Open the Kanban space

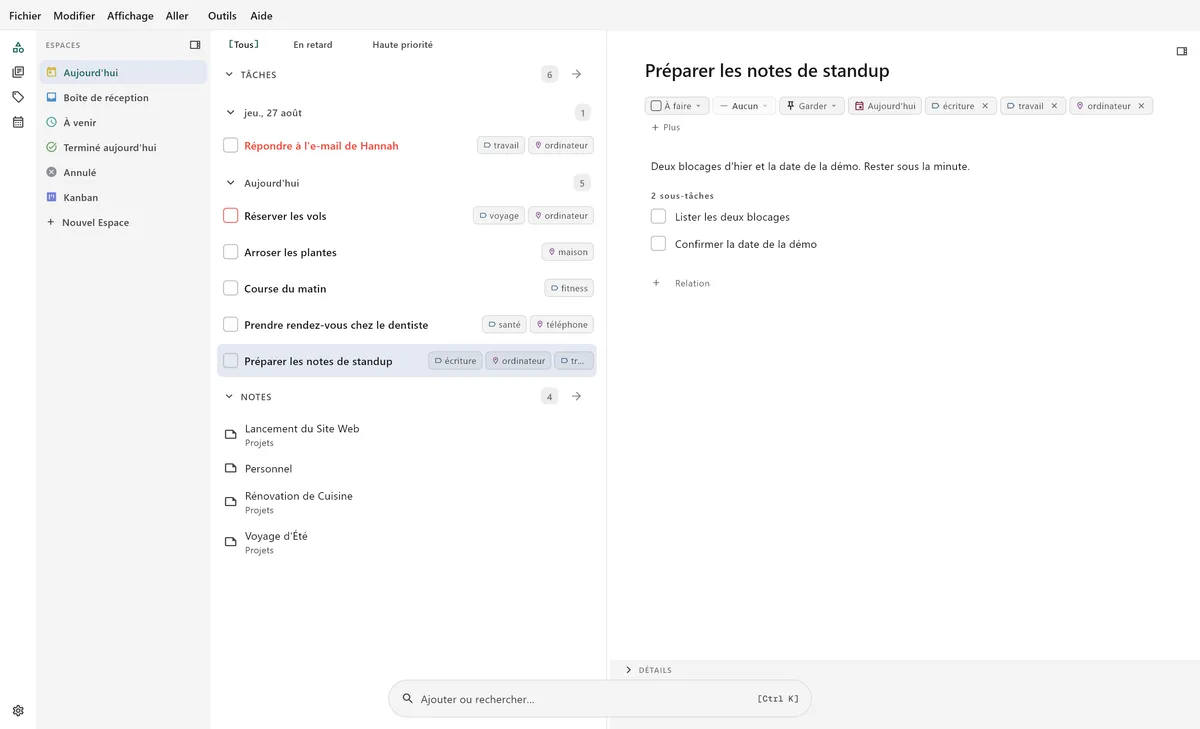(123, 198)
